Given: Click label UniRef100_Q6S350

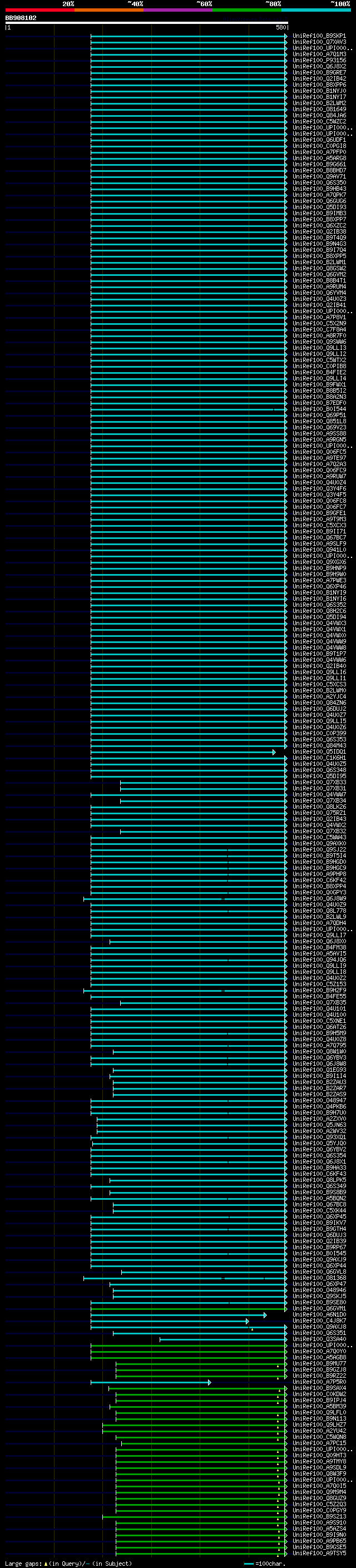Looking at the screenshot, I should [x=319, y=182].
